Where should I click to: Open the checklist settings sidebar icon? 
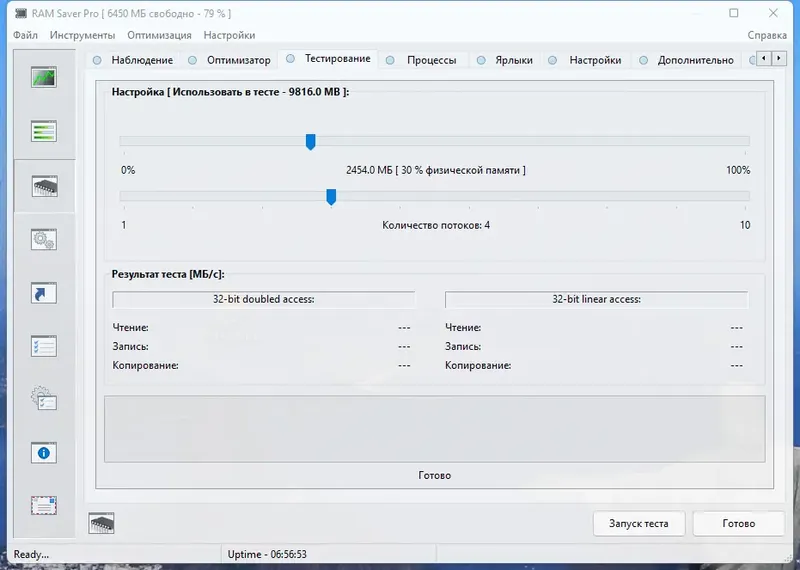pyautogui.click(x=44, y=346)
